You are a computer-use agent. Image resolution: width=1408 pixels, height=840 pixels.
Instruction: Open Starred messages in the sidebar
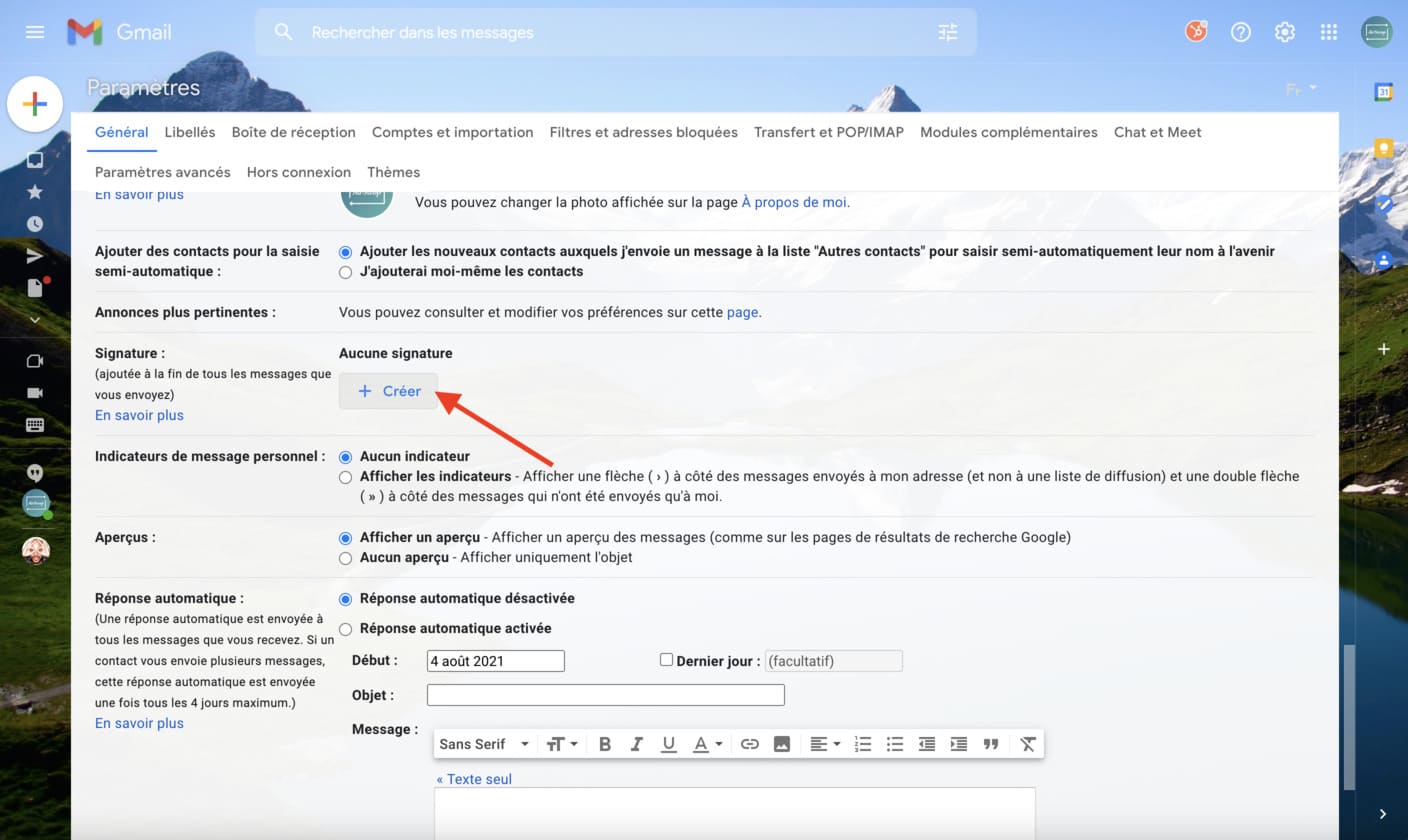(35, 192)
